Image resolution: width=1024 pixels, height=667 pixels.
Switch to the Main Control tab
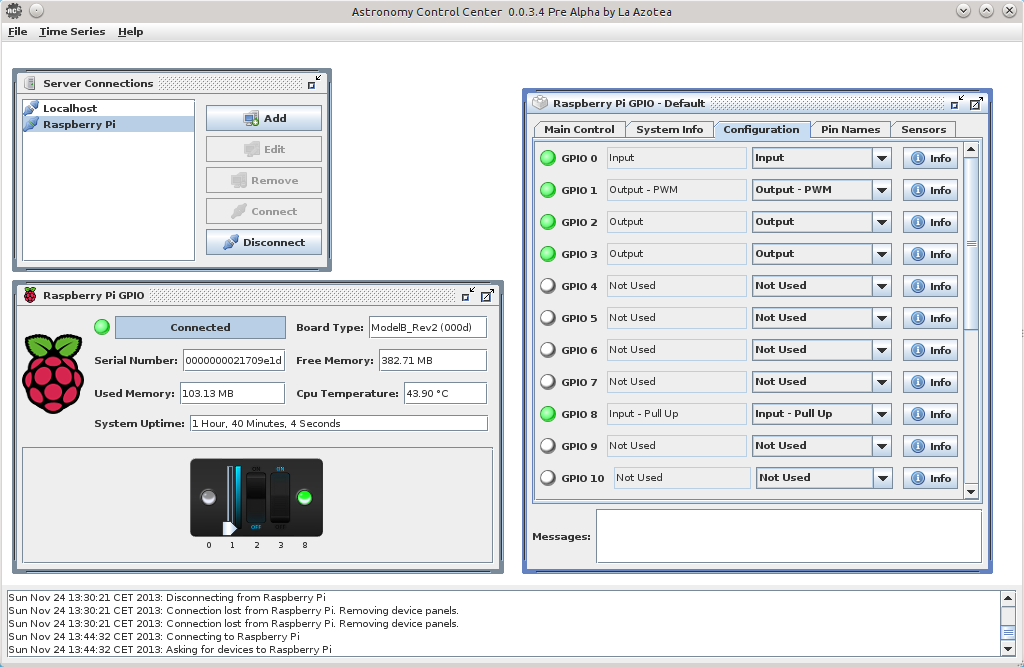click(579, 129)
